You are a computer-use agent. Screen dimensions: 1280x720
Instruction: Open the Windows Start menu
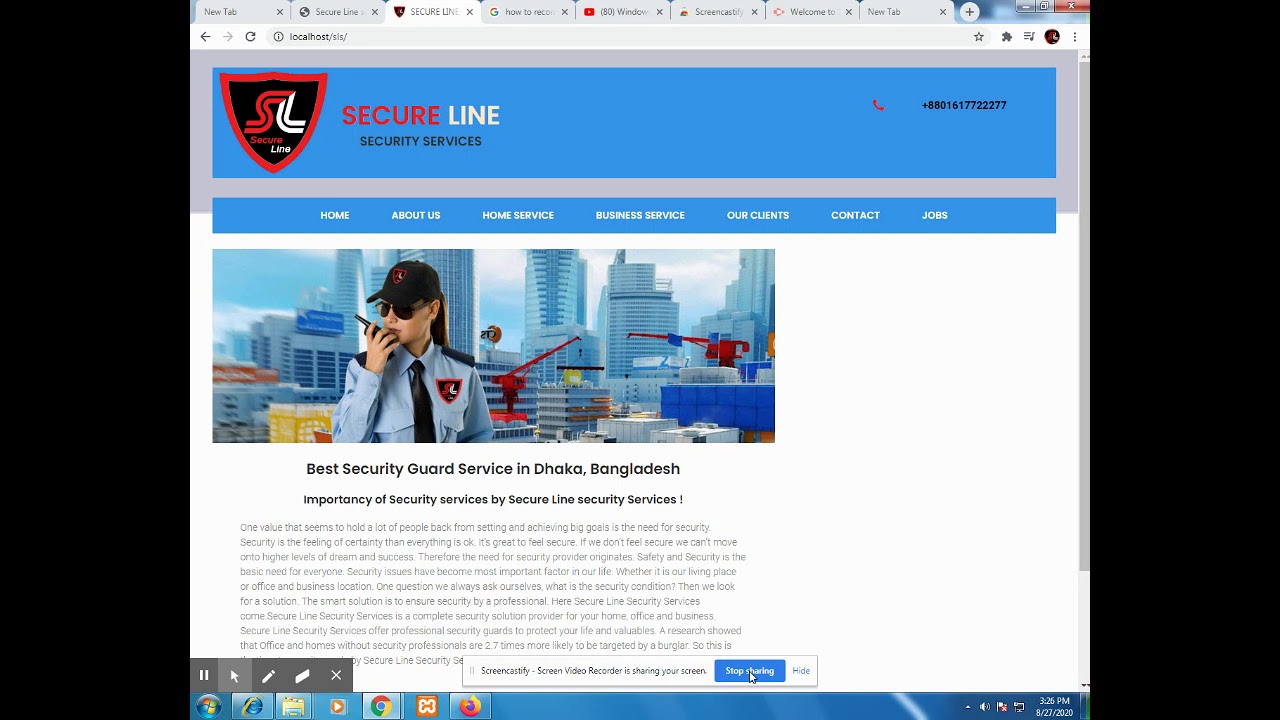point(208,707)
